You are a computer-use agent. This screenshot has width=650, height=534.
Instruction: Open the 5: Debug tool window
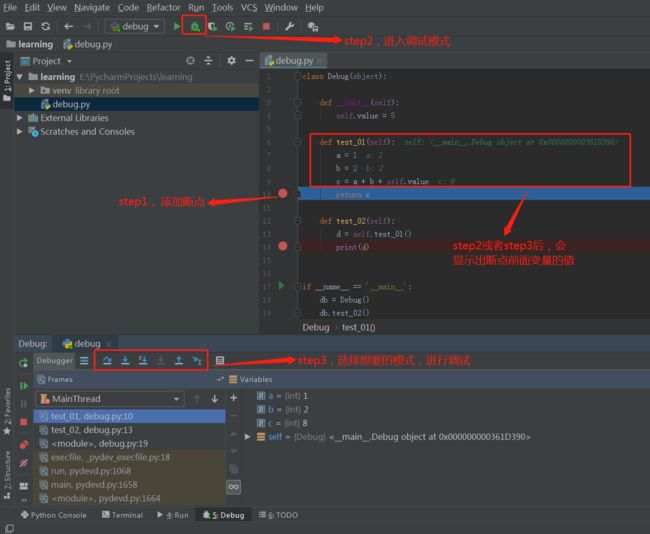click(x=223, y=515)
